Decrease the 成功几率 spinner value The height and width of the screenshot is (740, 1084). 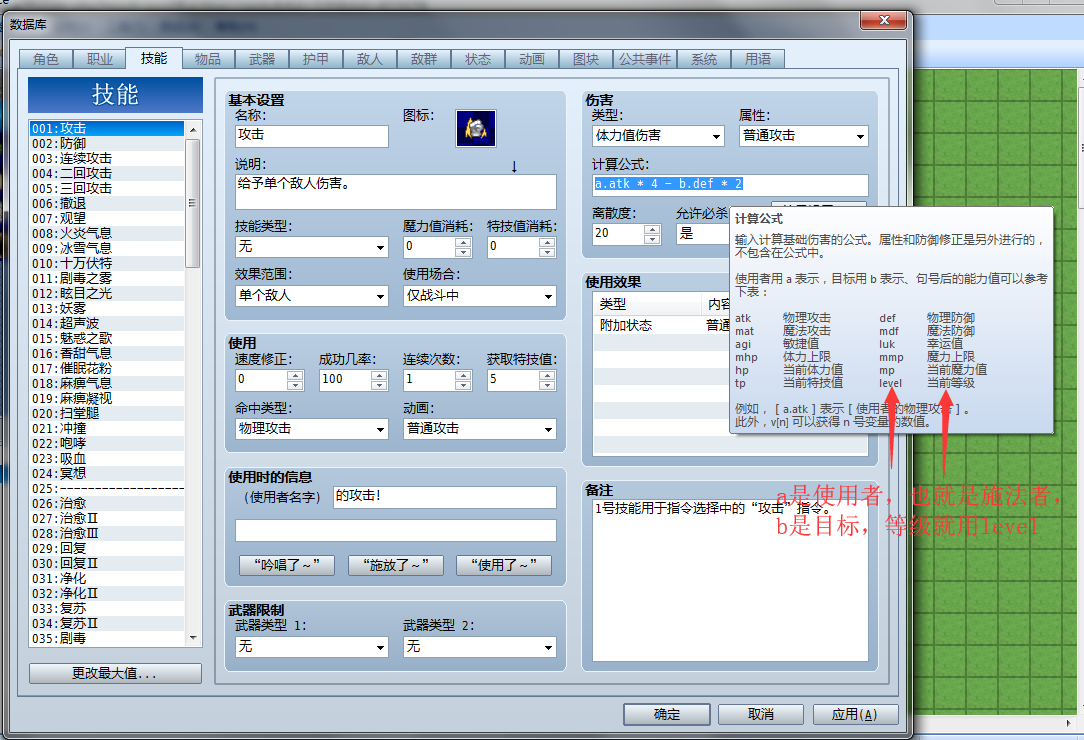(379, 385)
